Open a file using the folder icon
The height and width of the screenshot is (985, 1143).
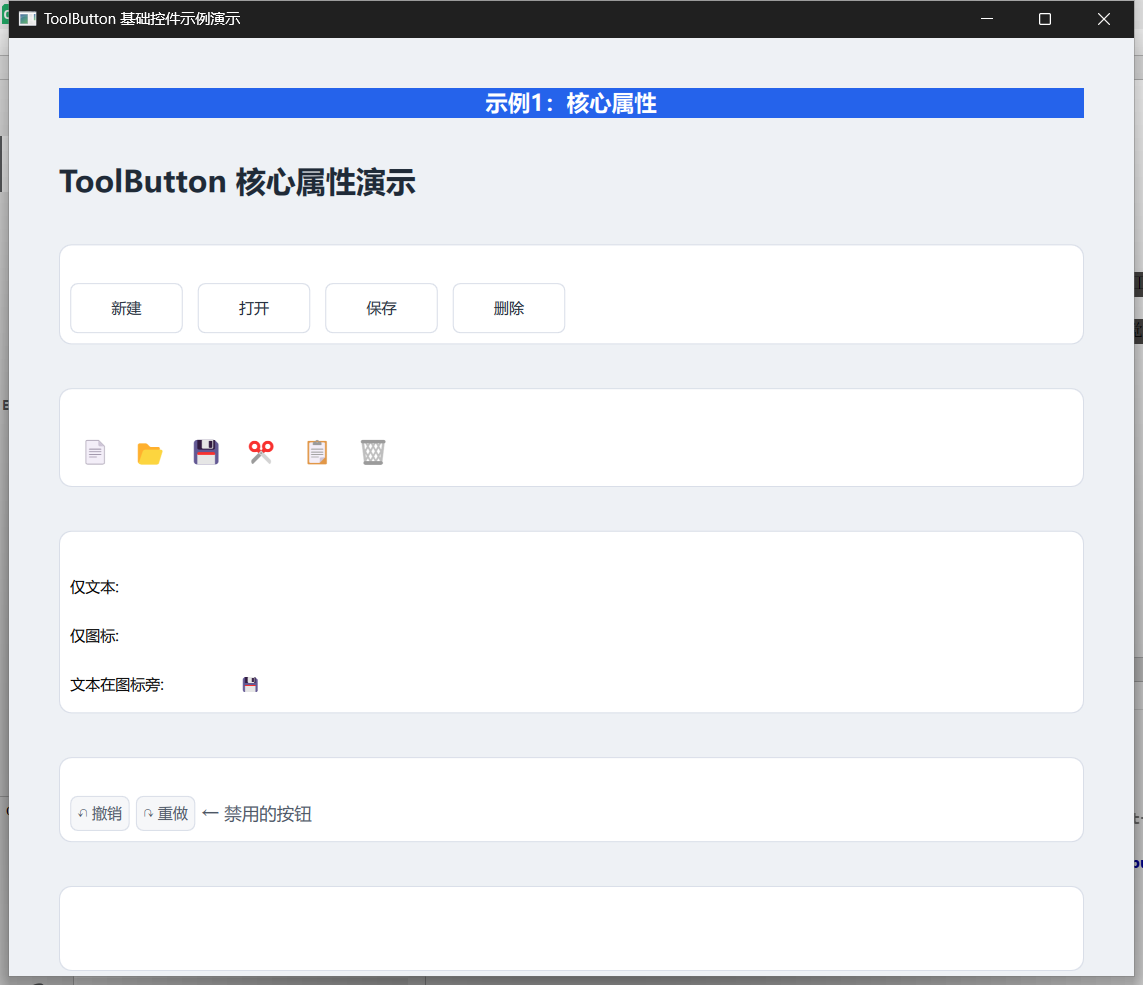pyautogui.click(x=150, y=451)
